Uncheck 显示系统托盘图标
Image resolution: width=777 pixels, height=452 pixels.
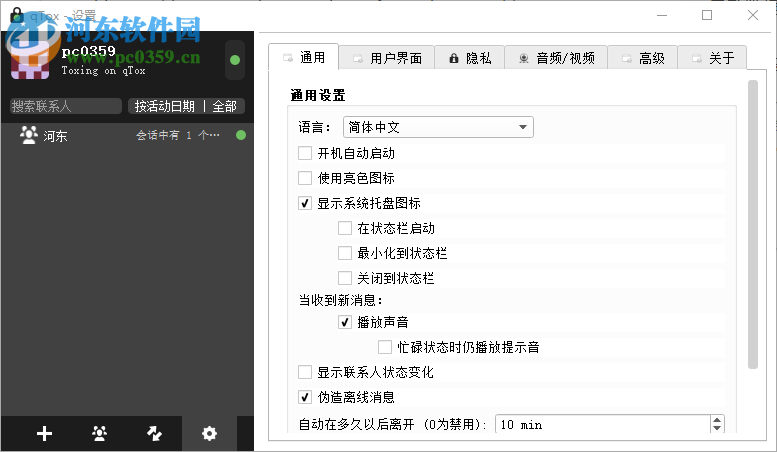[x=305, y=203]
